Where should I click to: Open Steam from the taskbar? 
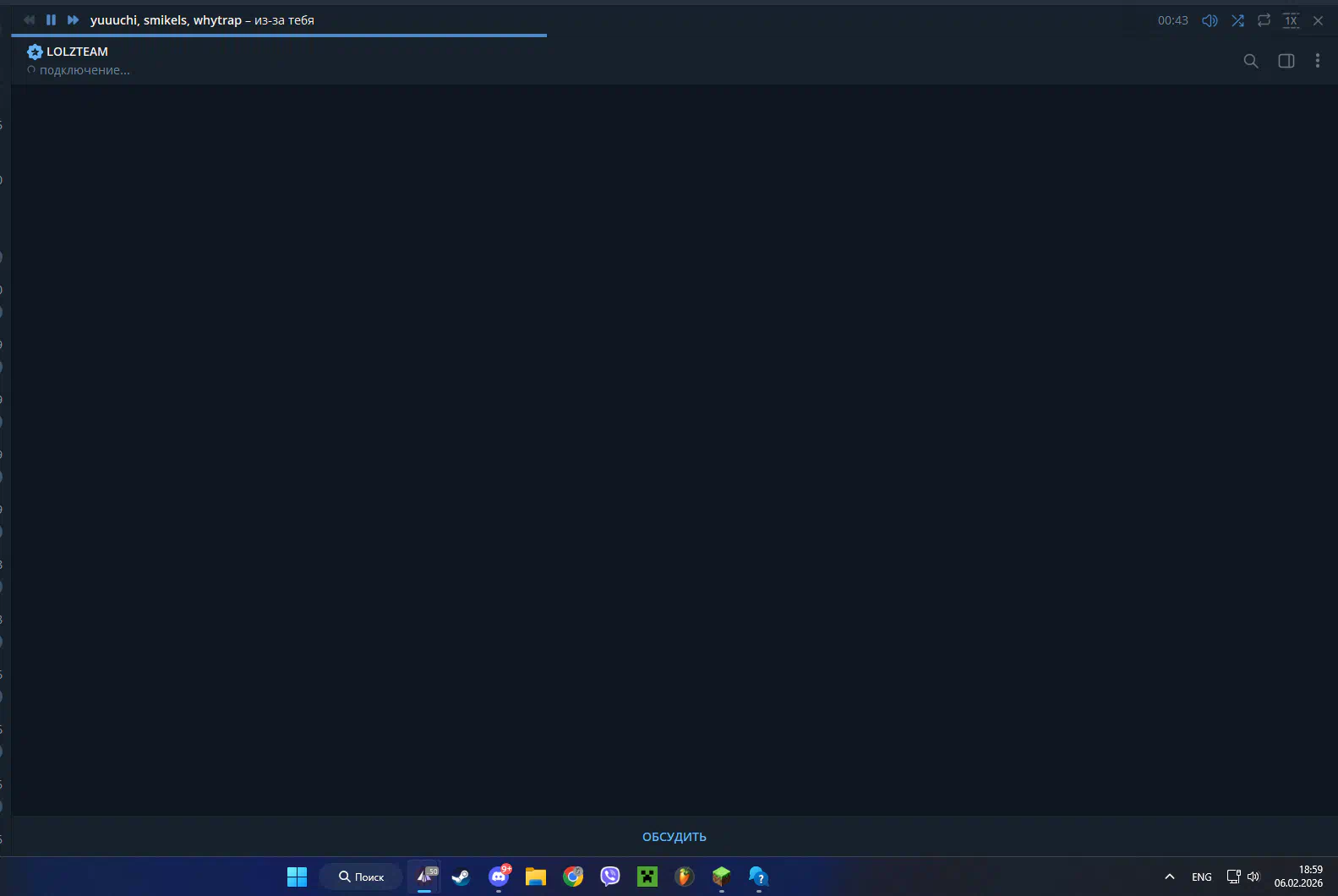coord(461,877)
